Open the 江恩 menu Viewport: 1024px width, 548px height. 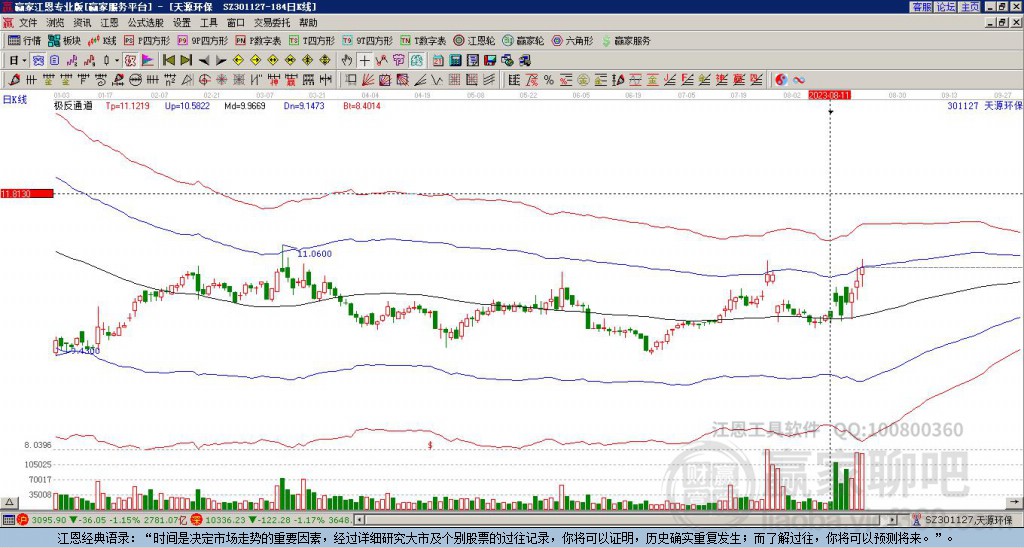coord(110,23)
